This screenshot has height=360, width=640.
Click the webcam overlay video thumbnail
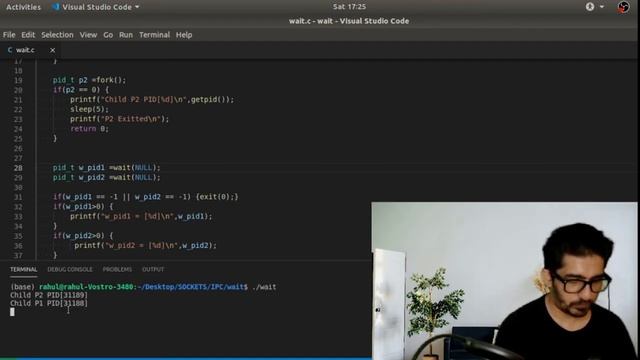(504, 281)
